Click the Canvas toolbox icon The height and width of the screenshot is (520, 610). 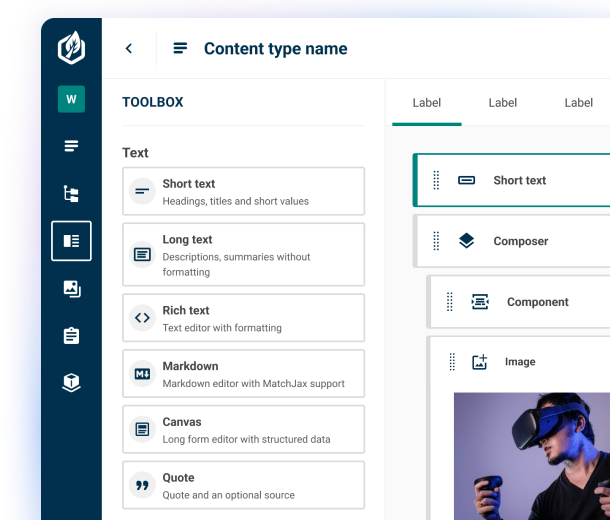click(142, 429)
